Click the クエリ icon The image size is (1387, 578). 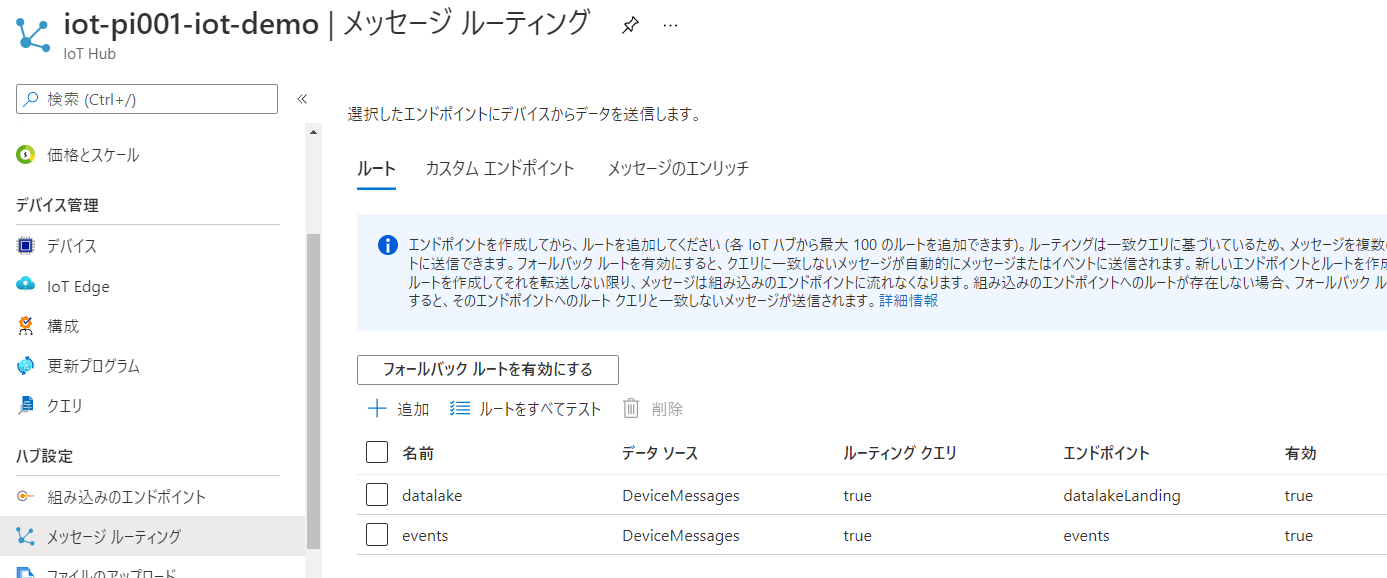[x=26, y=406]
